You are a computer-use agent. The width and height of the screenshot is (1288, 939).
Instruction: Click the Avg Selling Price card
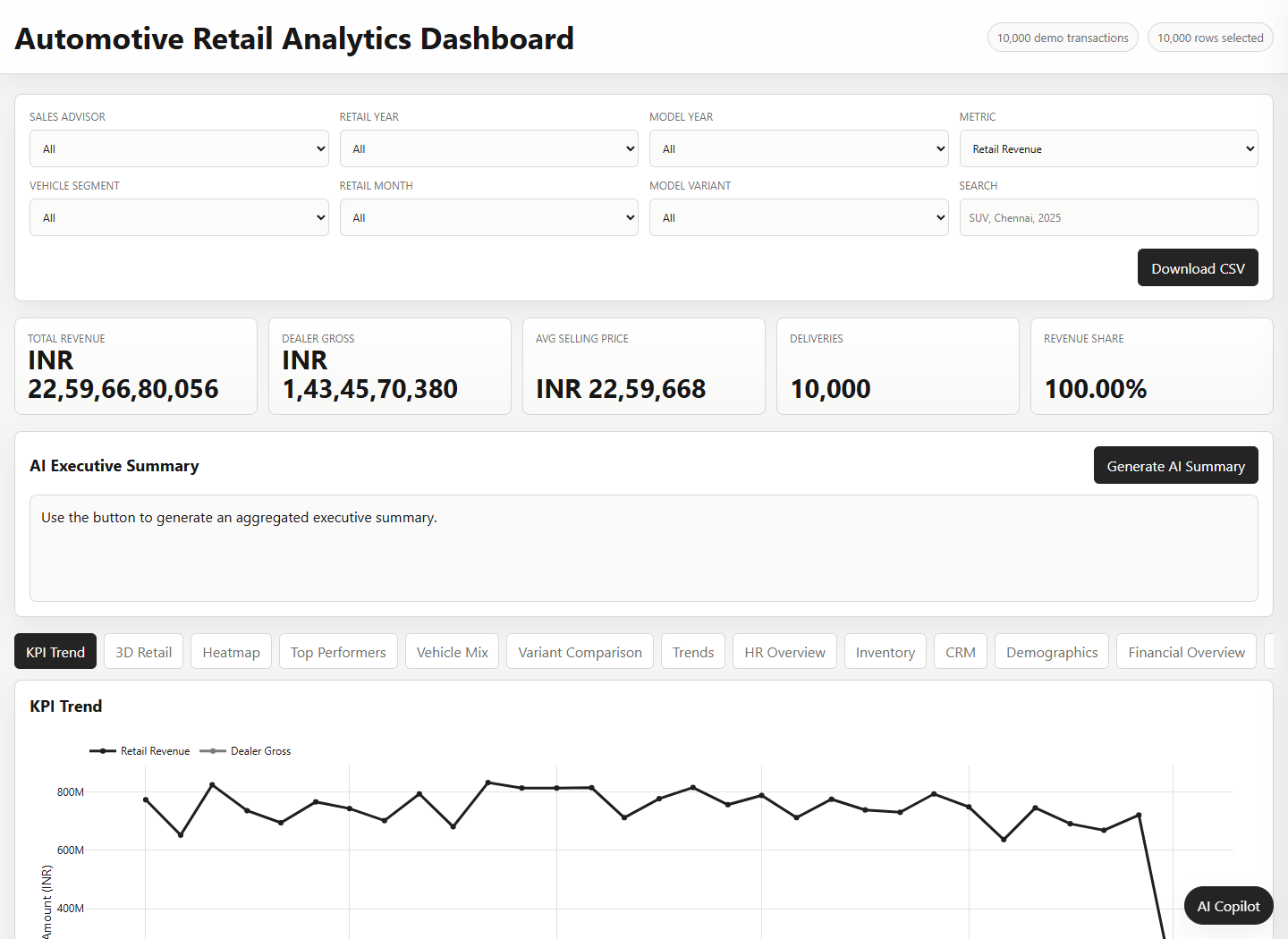click(644, 367)
